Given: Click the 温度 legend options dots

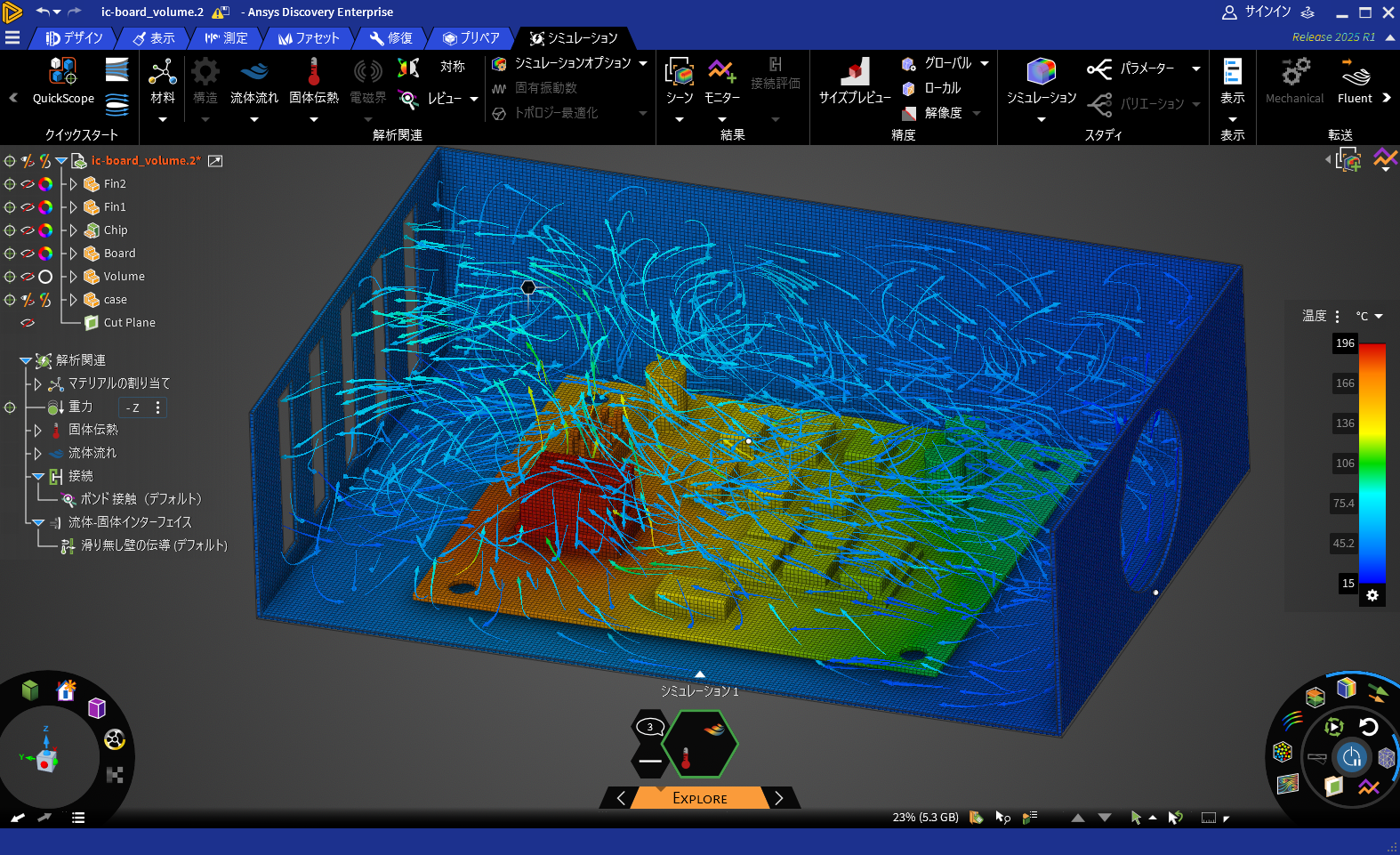Looking at the screenshot, I should tap(1337, 316).
